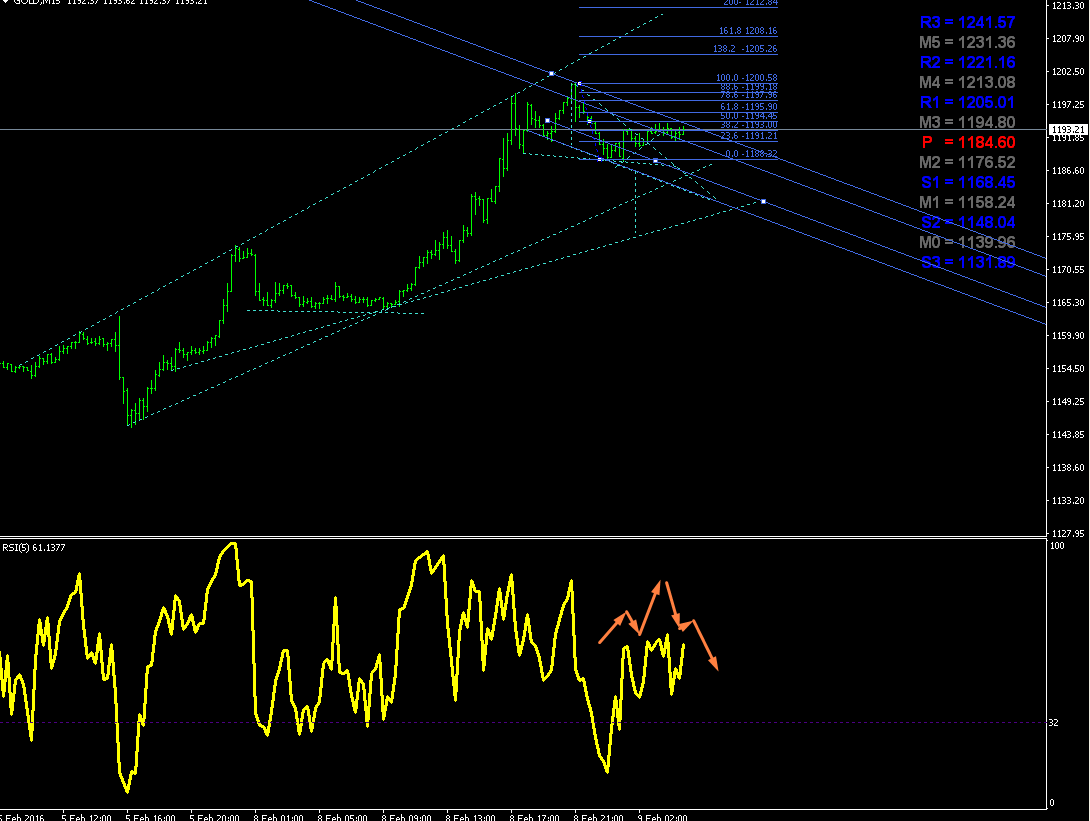The height and width of the screenshot is (821, 1090).
Task: Select the final downward orange arrow on RSI
Action: (x=705, y=644)
